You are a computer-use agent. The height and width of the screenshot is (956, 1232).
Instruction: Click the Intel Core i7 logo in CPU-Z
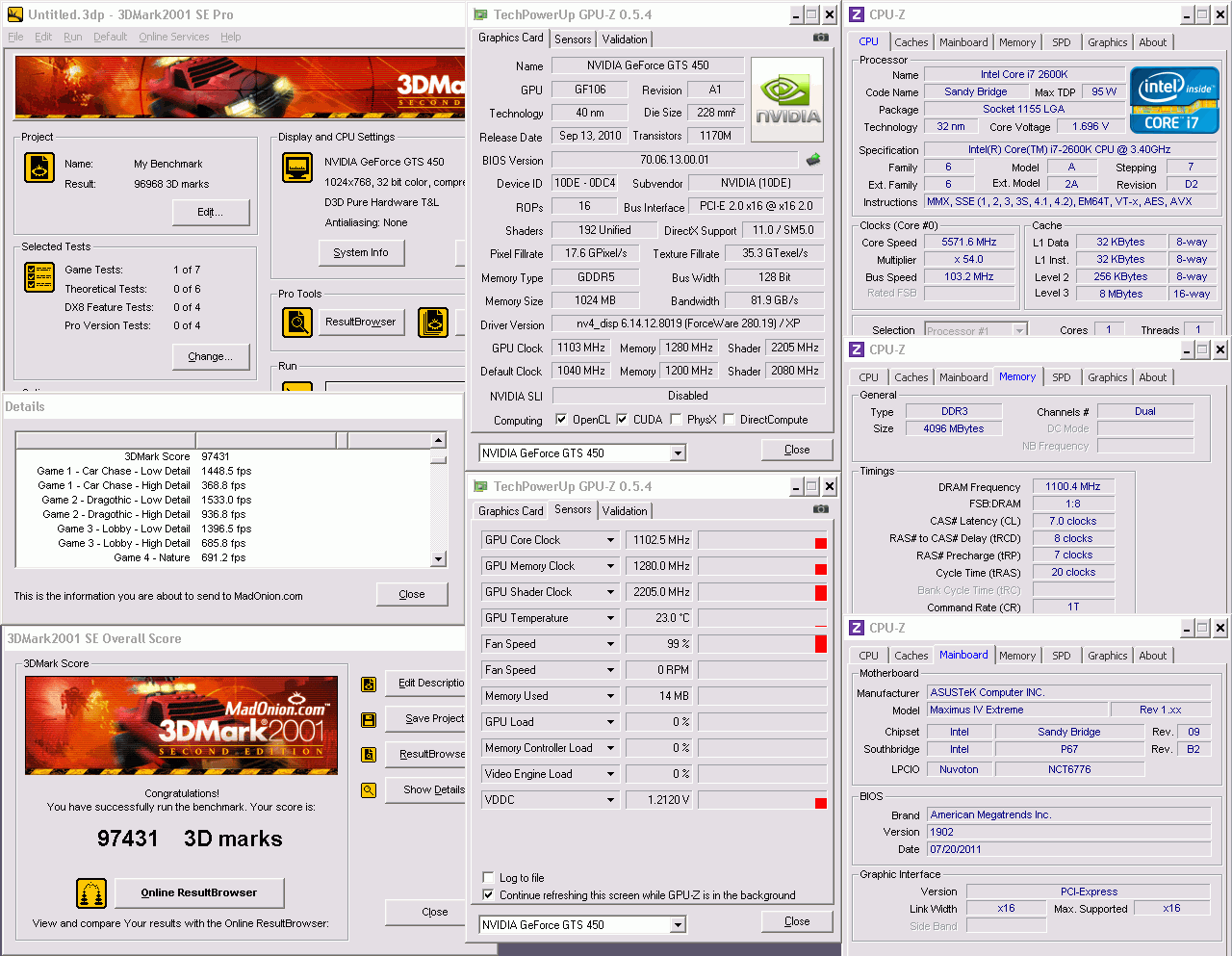click(1174, 99)
